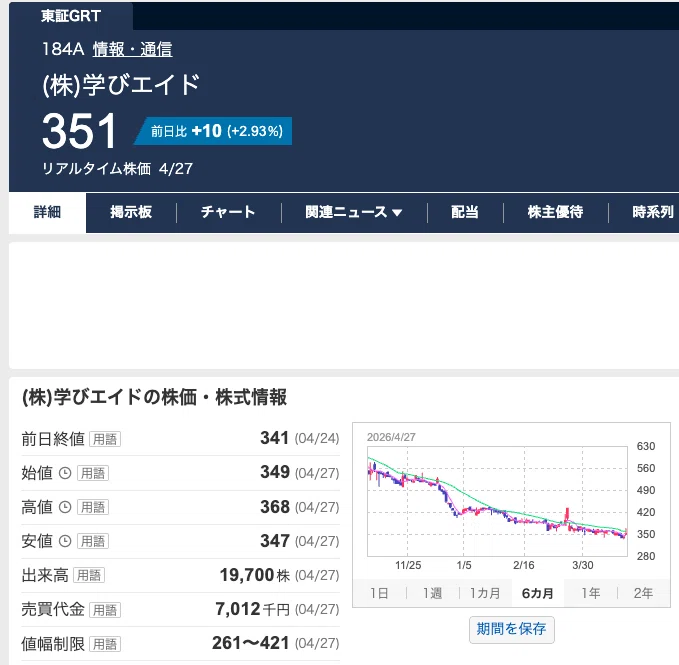Click the company name (株)学びエイド heading
The width and height of the screenshot is (679, 665).
point(121,84)
